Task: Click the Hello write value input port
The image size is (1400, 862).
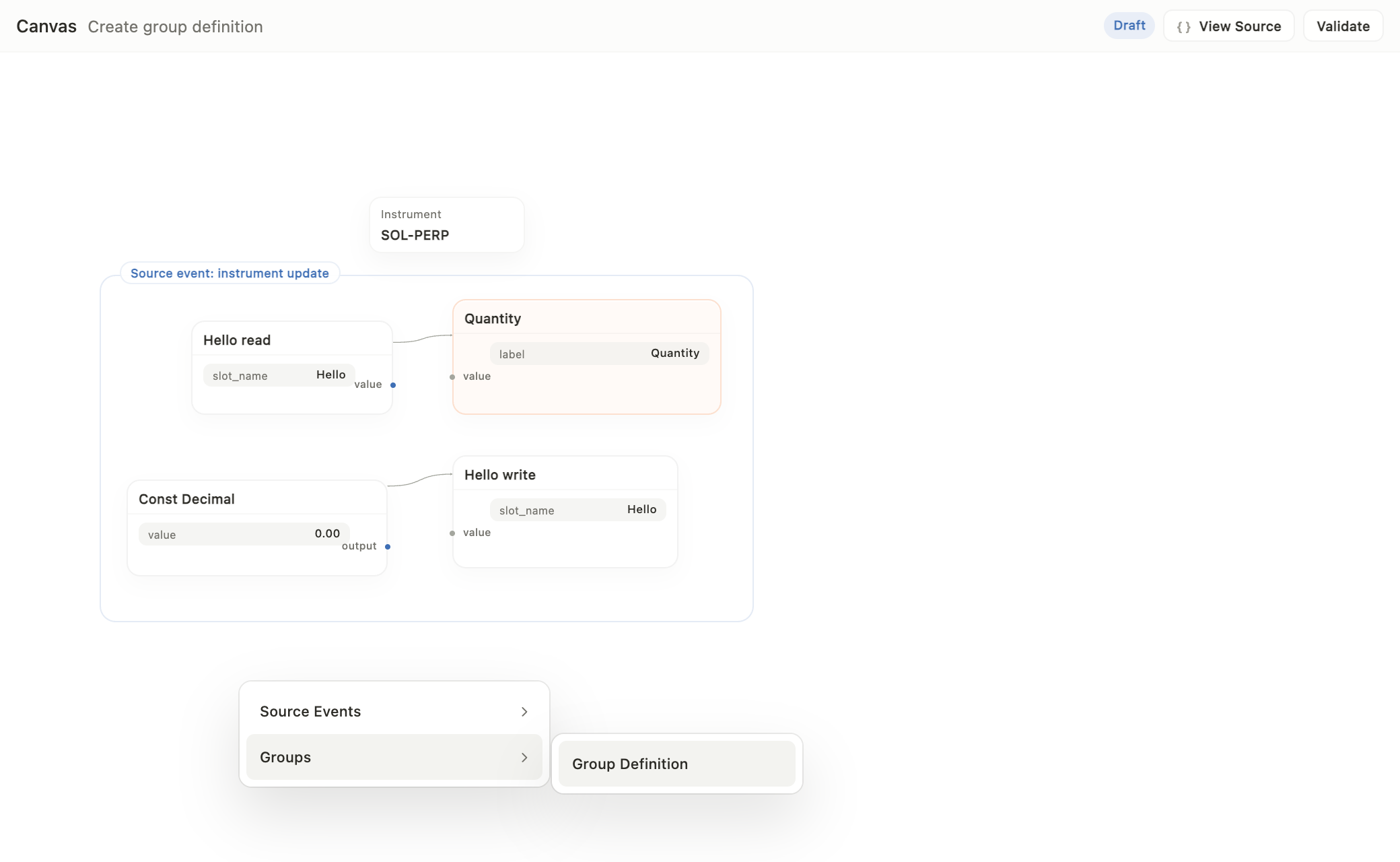Action: click(x=452, y=533)
